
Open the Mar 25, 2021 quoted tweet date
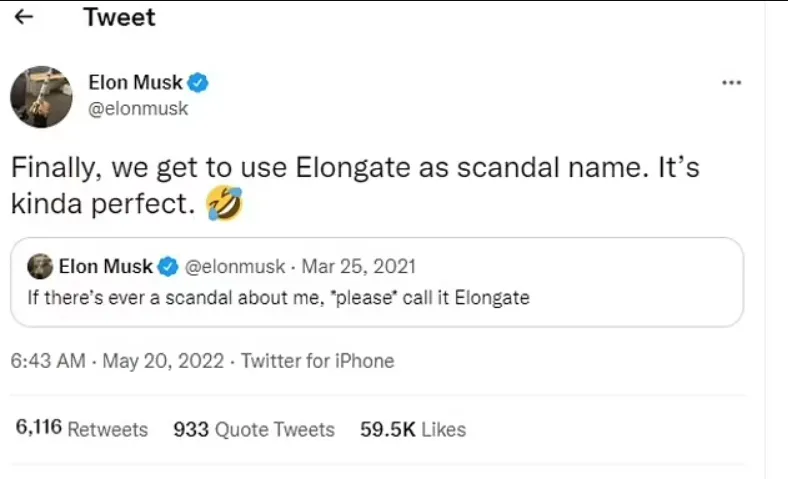(358, 266)
